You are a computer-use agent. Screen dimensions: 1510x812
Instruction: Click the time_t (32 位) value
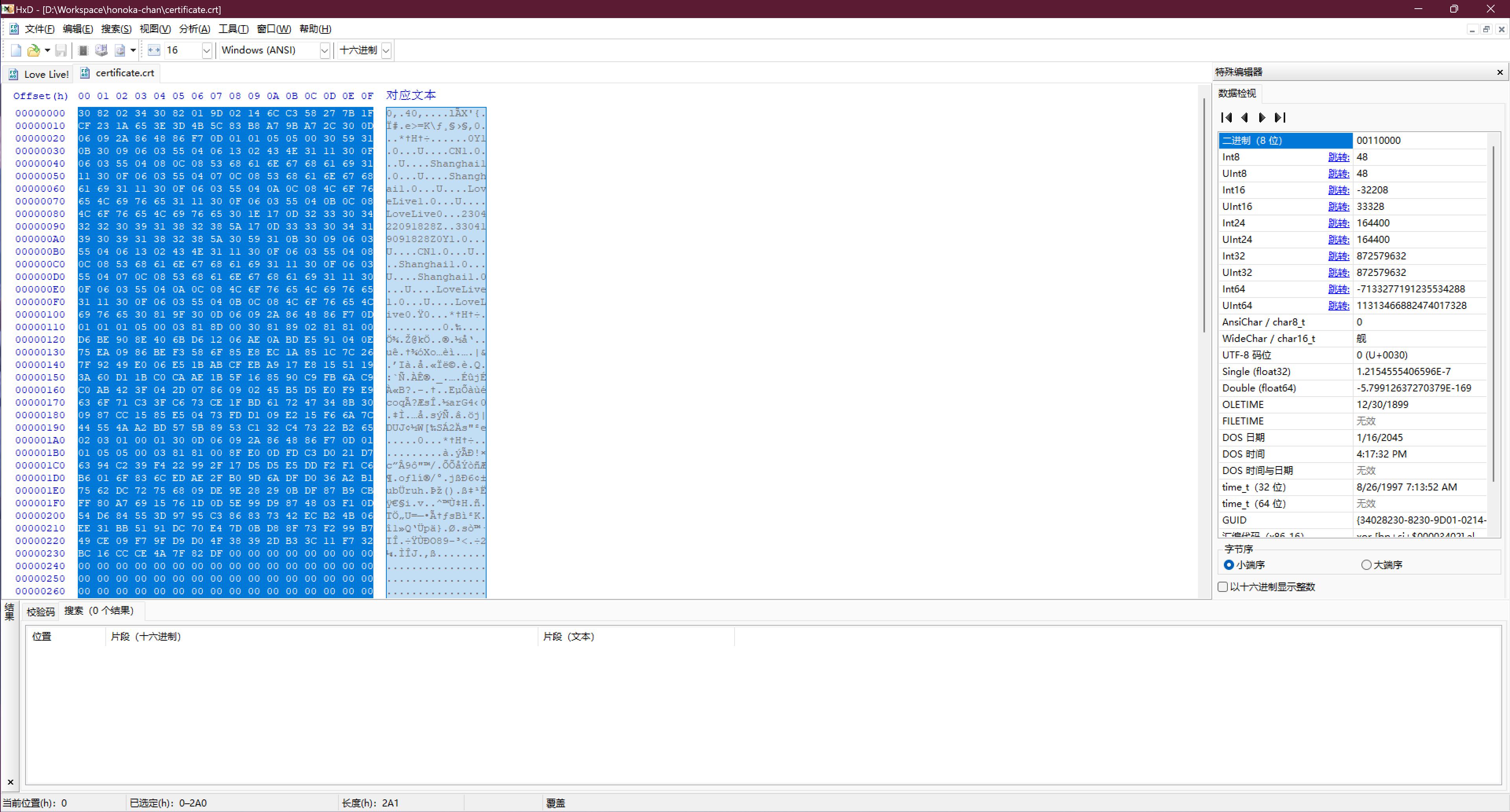(x=1406, y=487)
